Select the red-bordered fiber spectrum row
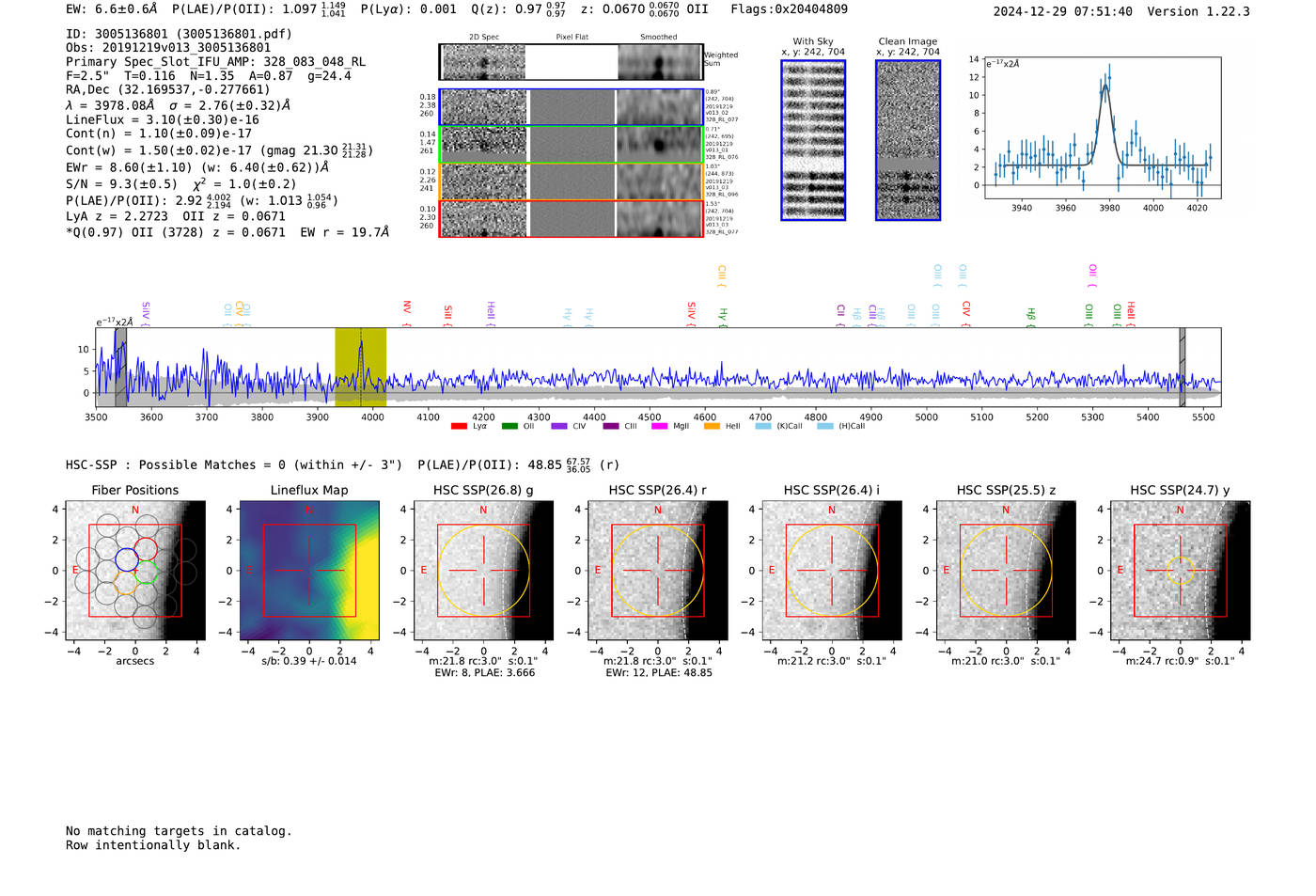 point(571,218)
